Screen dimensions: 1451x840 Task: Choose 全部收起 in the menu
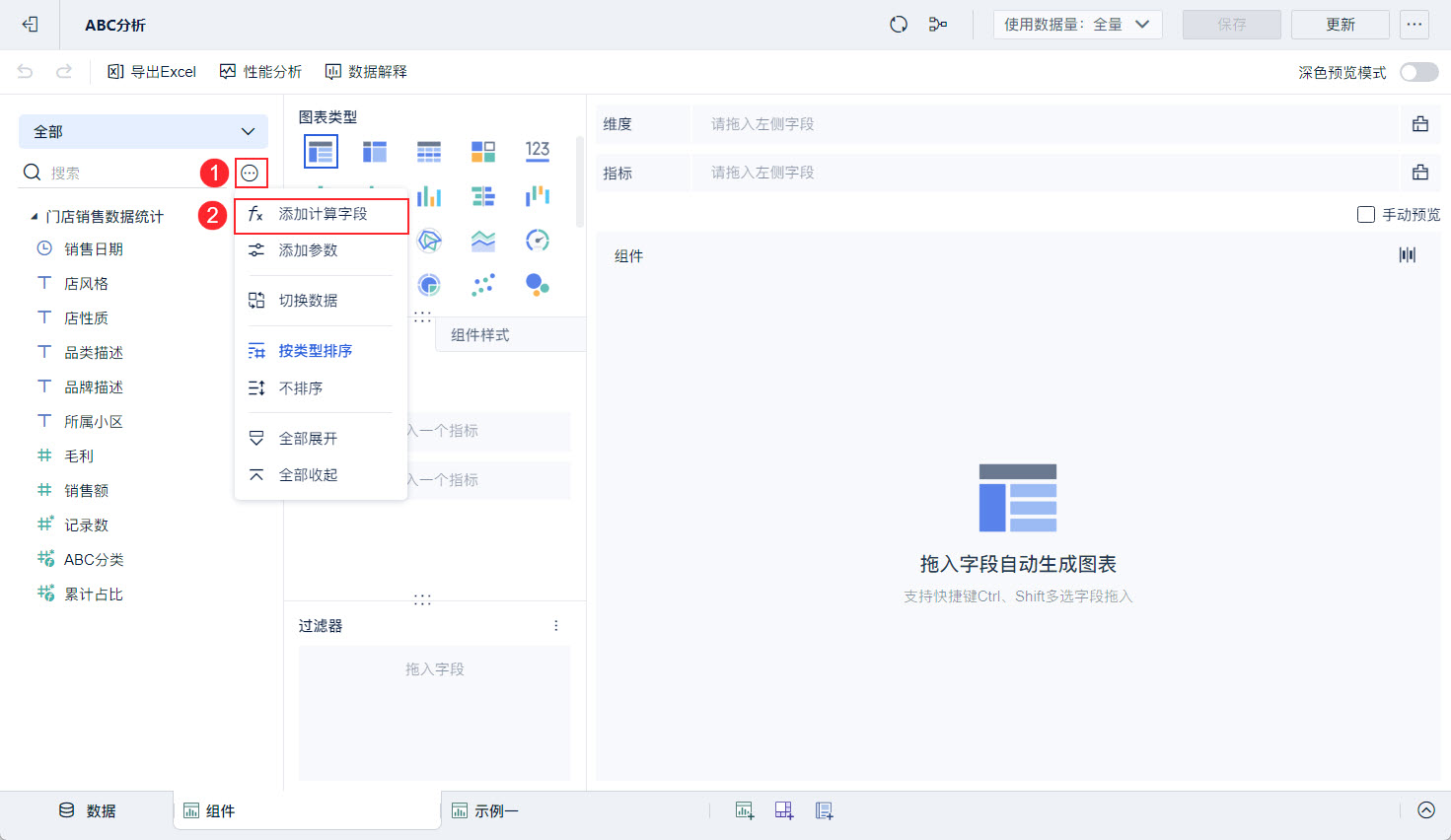tap(322, 475)
